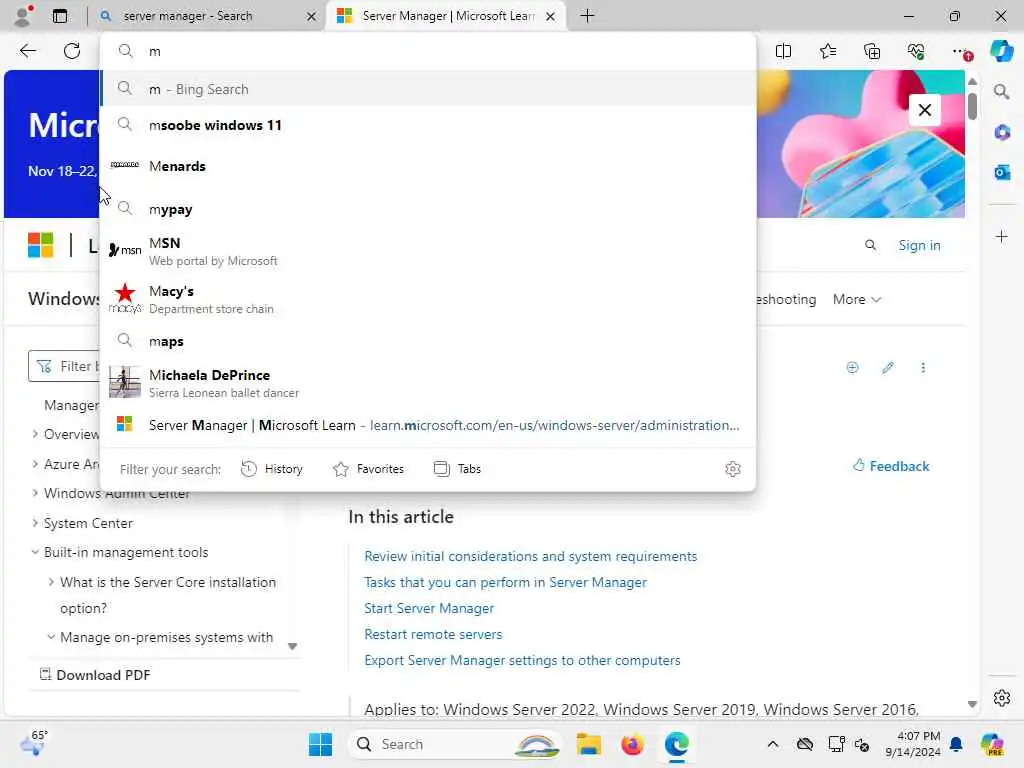
Task: Open the Favorites star icon
Action: point(827,51)
